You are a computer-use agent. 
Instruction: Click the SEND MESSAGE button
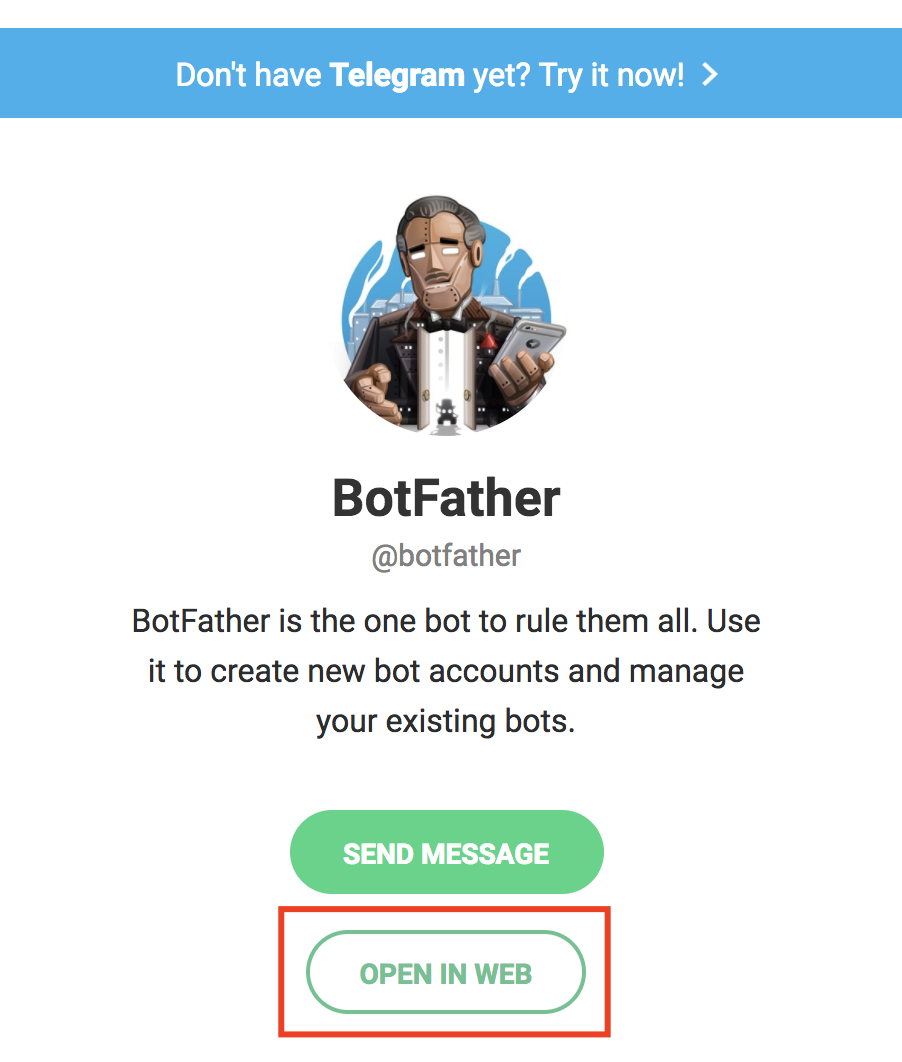point(446,852)
